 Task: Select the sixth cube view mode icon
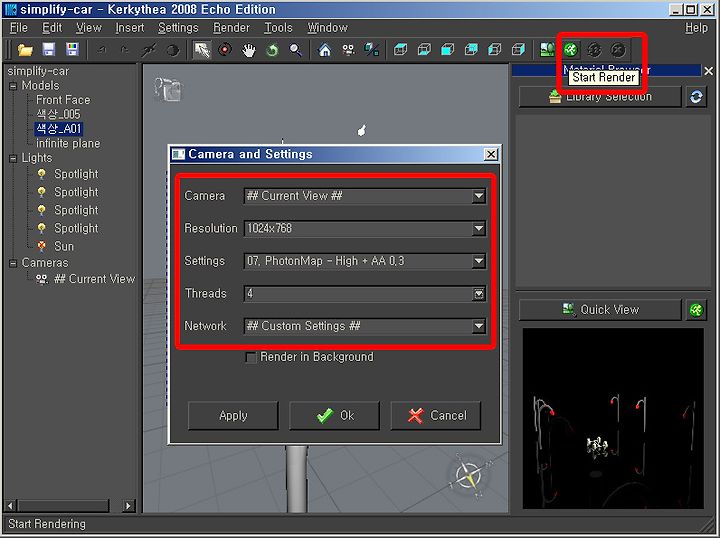[518, 50]
